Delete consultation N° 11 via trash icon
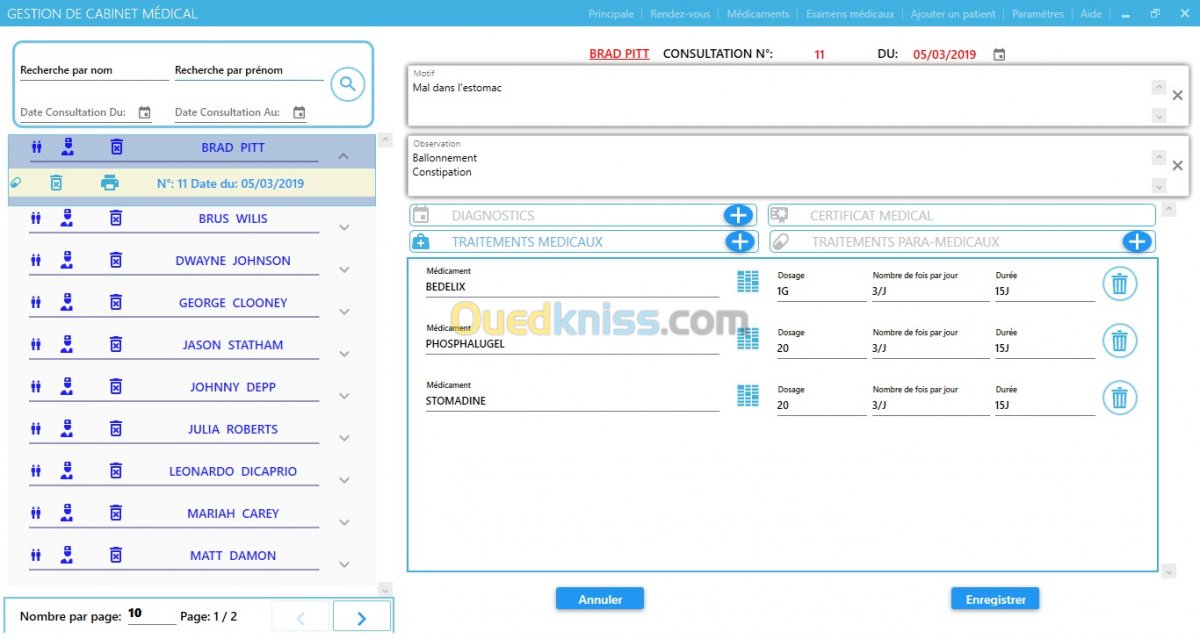 pos(57,183)
